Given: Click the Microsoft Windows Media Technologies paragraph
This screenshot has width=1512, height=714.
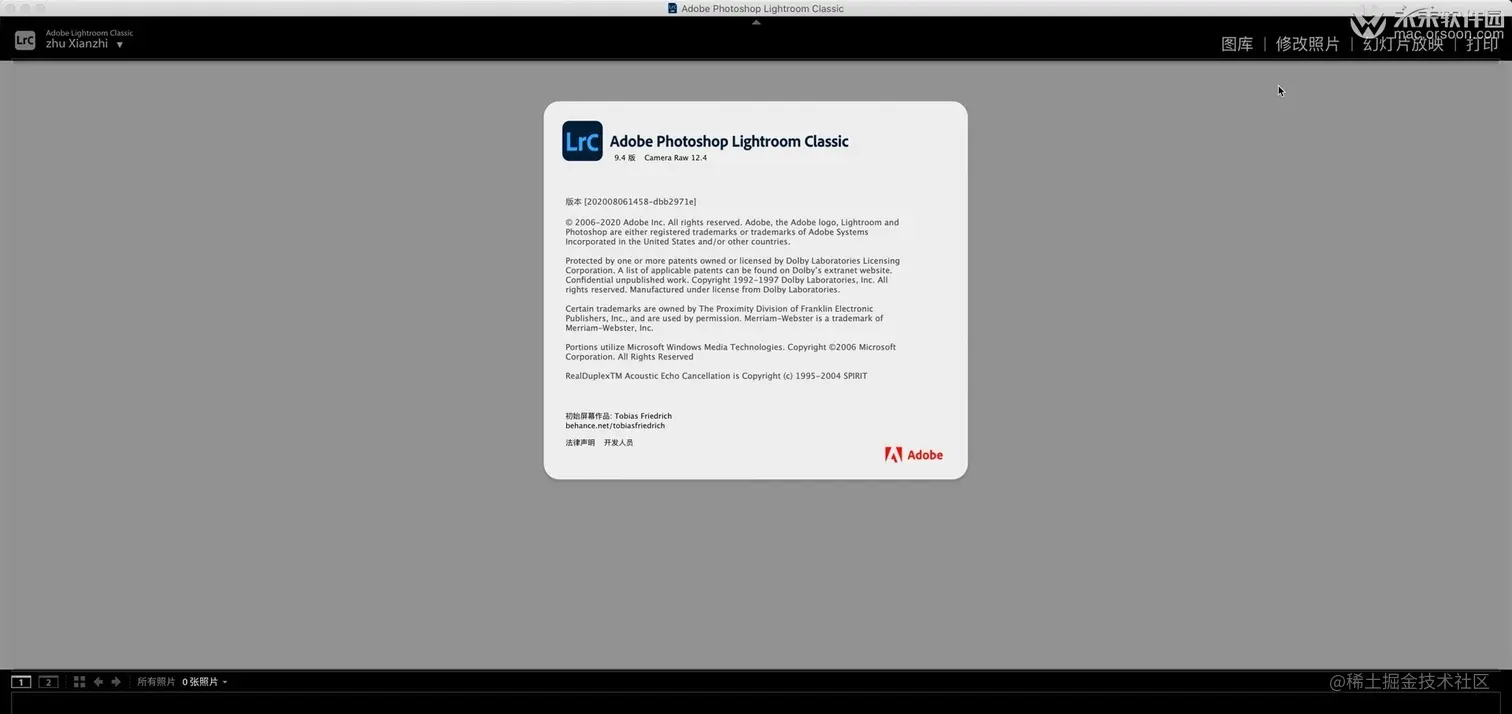Looking at the screenshot, I should (x=731, y=352).
